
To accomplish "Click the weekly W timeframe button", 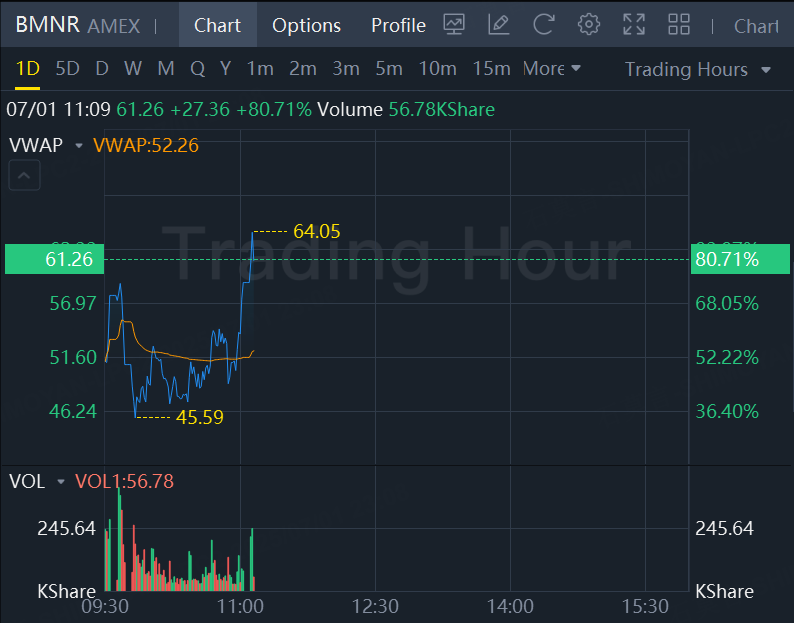I will 133,69.
